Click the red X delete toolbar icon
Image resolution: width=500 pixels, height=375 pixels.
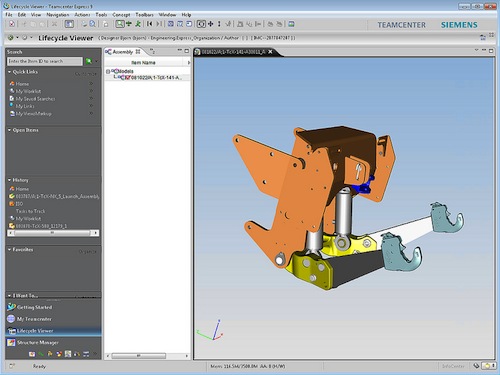pos(12,24)
